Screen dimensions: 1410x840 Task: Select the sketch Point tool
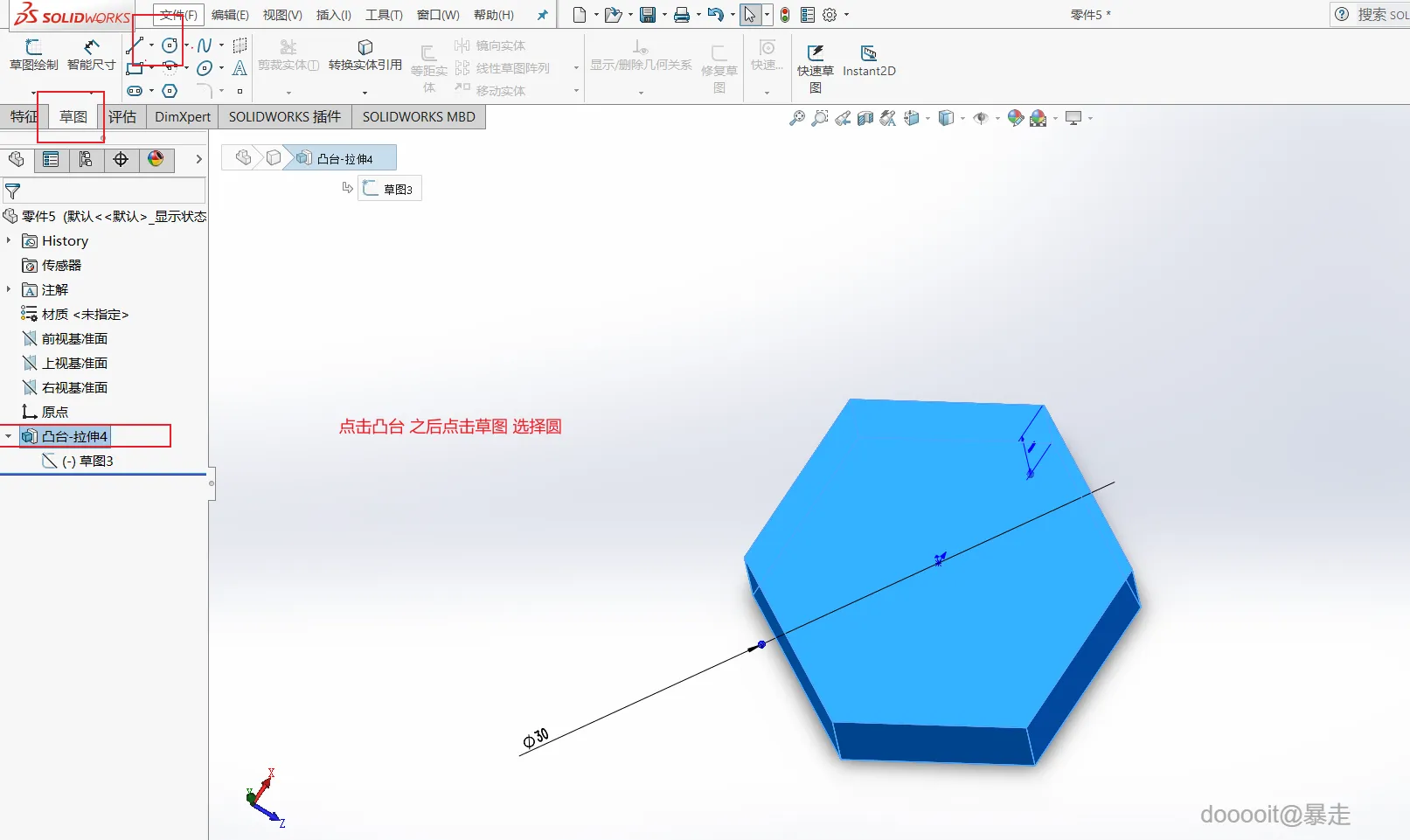pos(240,91)
